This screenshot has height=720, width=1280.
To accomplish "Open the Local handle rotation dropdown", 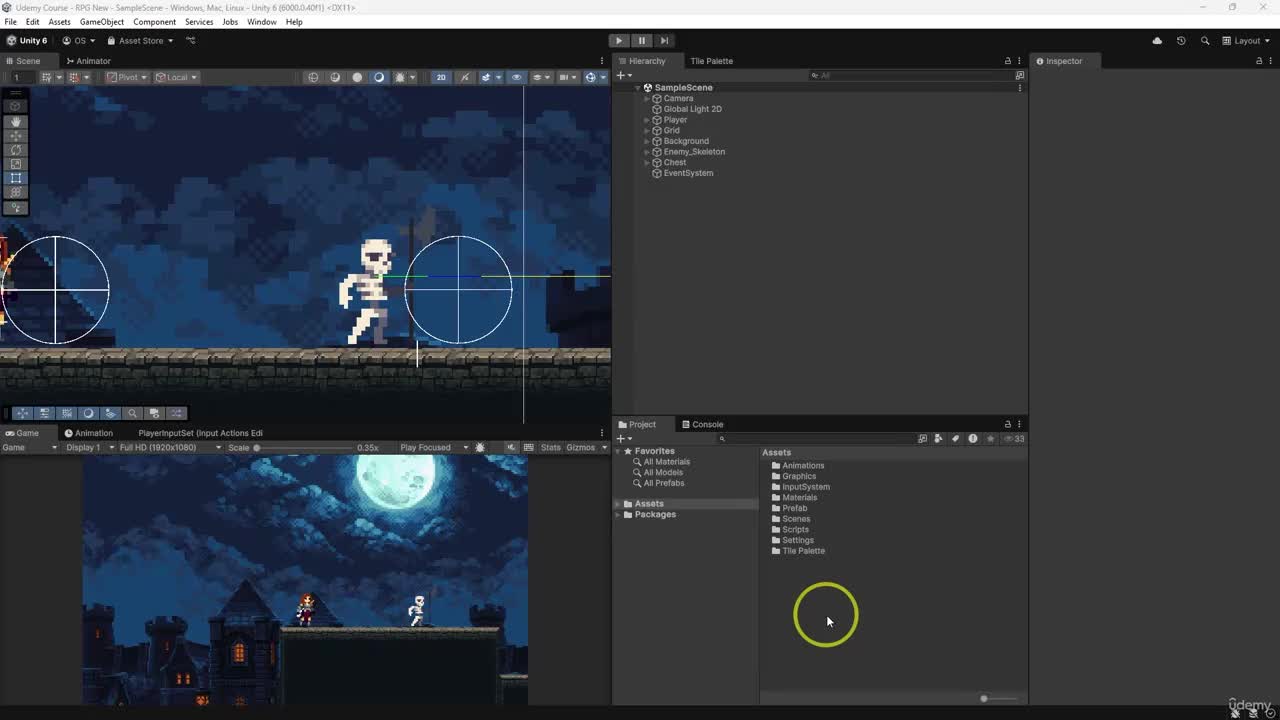I will 177,77.
